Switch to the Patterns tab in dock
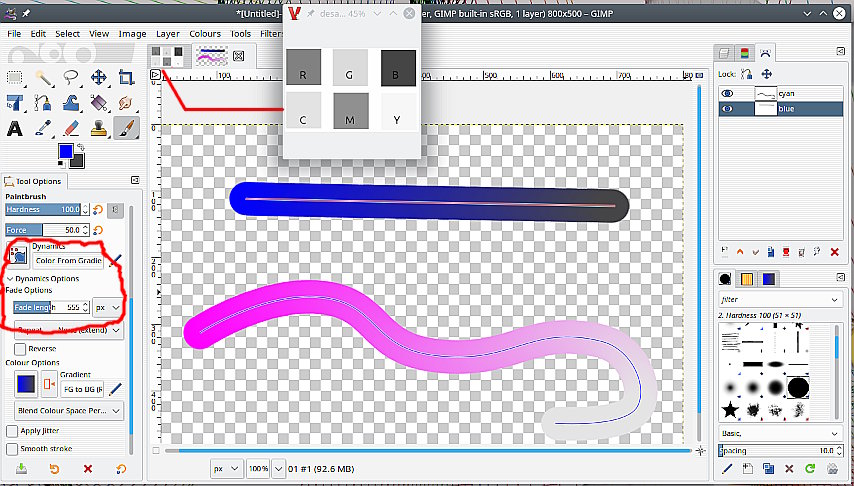This screenshot has height=486, width=854. coord(746,279)
